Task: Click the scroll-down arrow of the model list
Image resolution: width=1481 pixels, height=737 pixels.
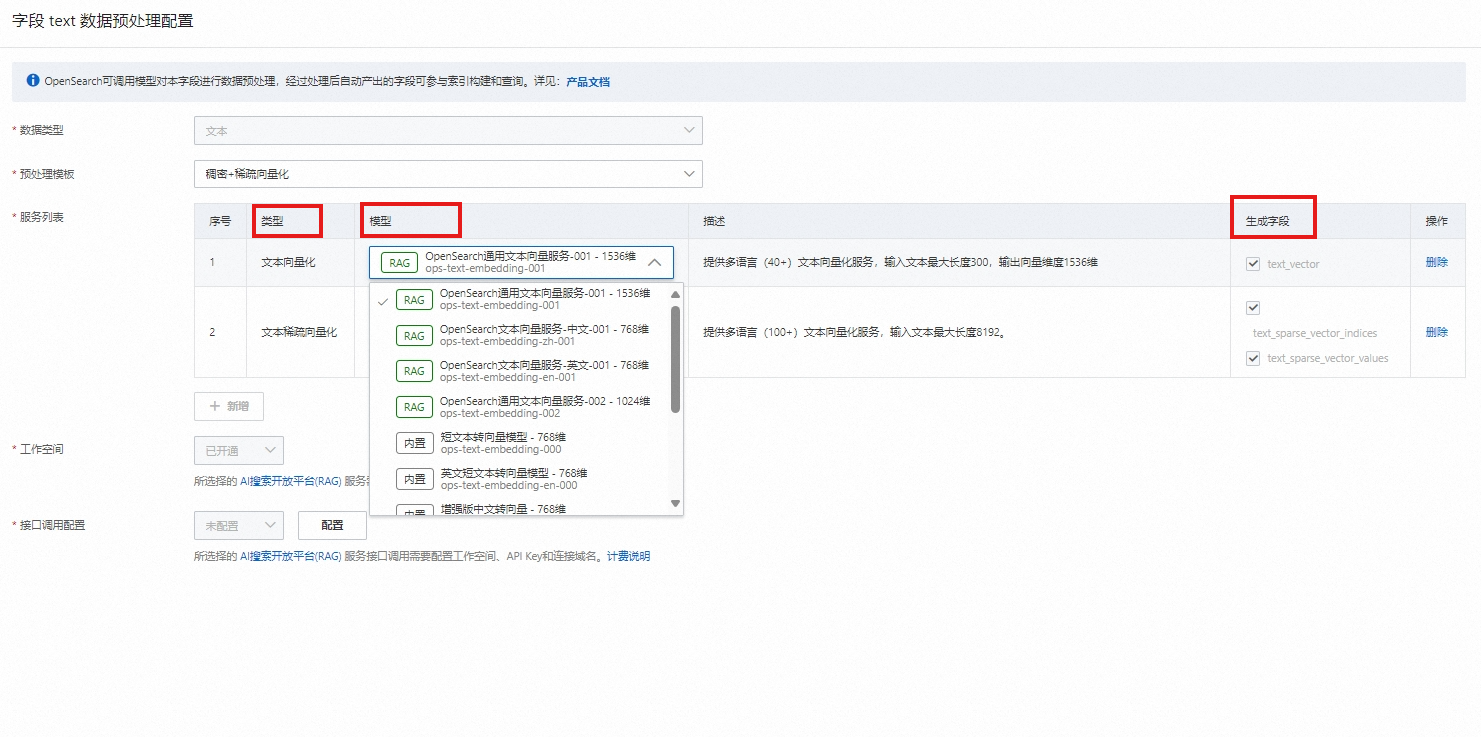Action: click(x=675, y=503)
